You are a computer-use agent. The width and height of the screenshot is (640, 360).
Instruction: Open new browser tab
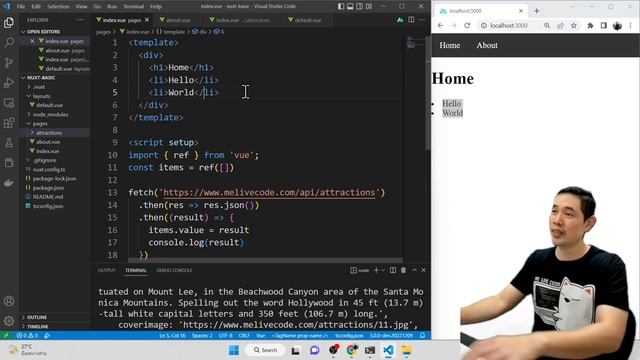[x=536, y=11]
